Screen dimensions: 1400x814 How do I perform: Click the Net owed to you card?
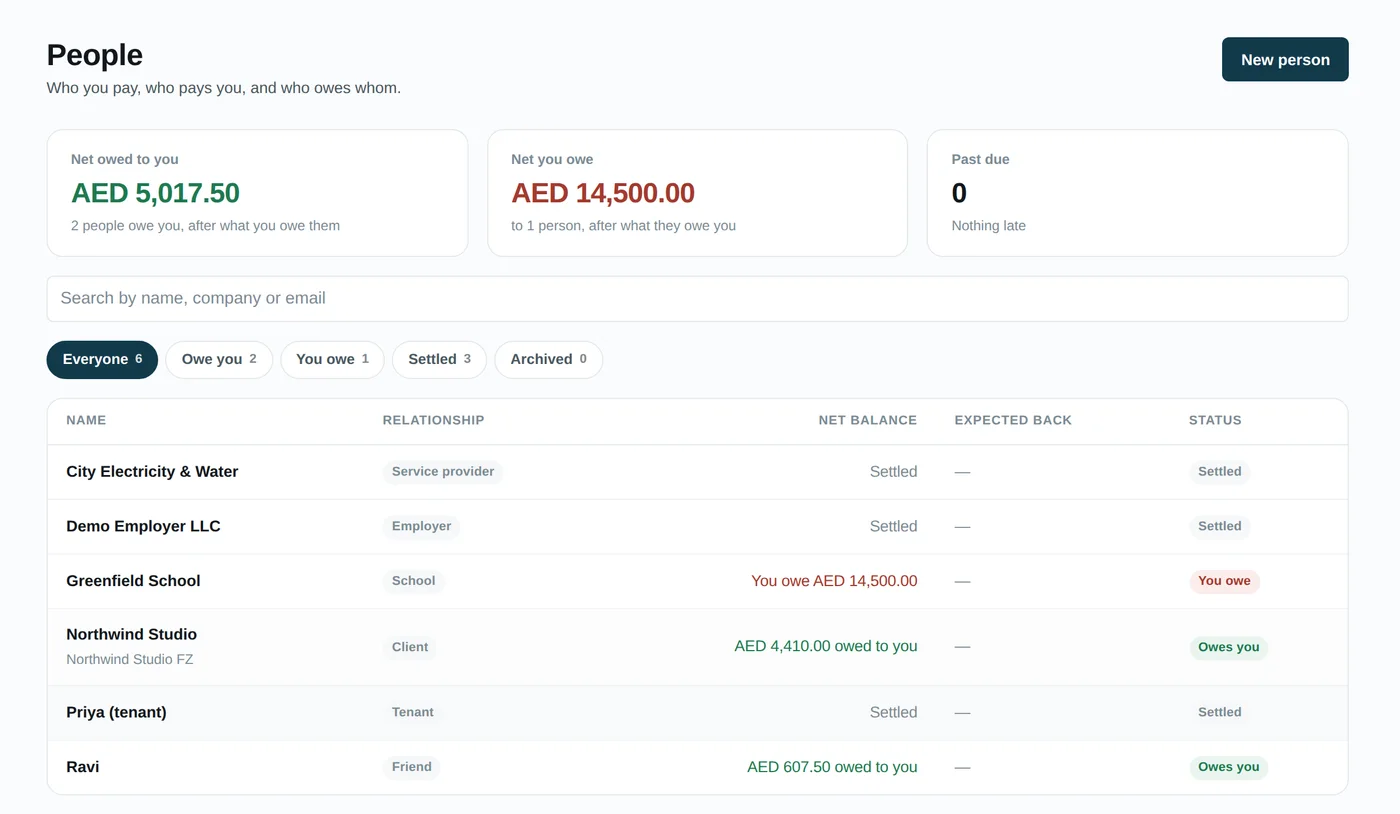tap(257, 193)
